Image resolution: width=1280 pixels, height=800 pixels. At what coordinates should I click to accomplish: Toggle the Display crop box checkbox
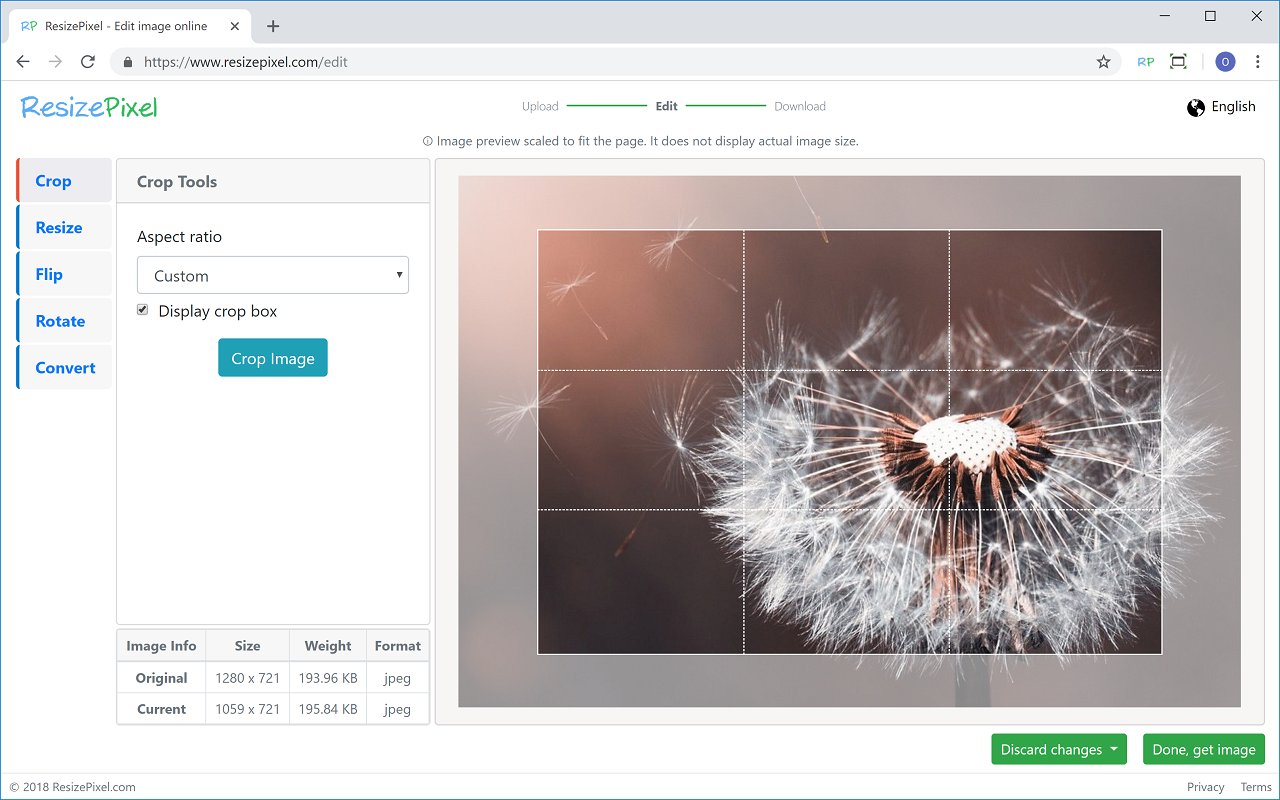point(142,311)
